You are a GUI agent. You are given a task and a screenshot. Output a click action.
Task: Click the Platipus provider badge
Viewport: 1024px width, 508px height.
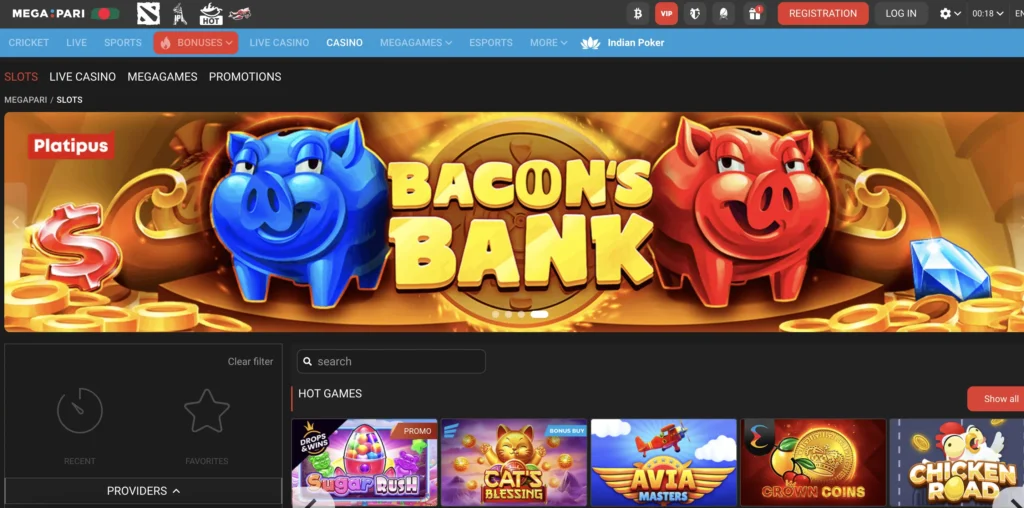71,146
